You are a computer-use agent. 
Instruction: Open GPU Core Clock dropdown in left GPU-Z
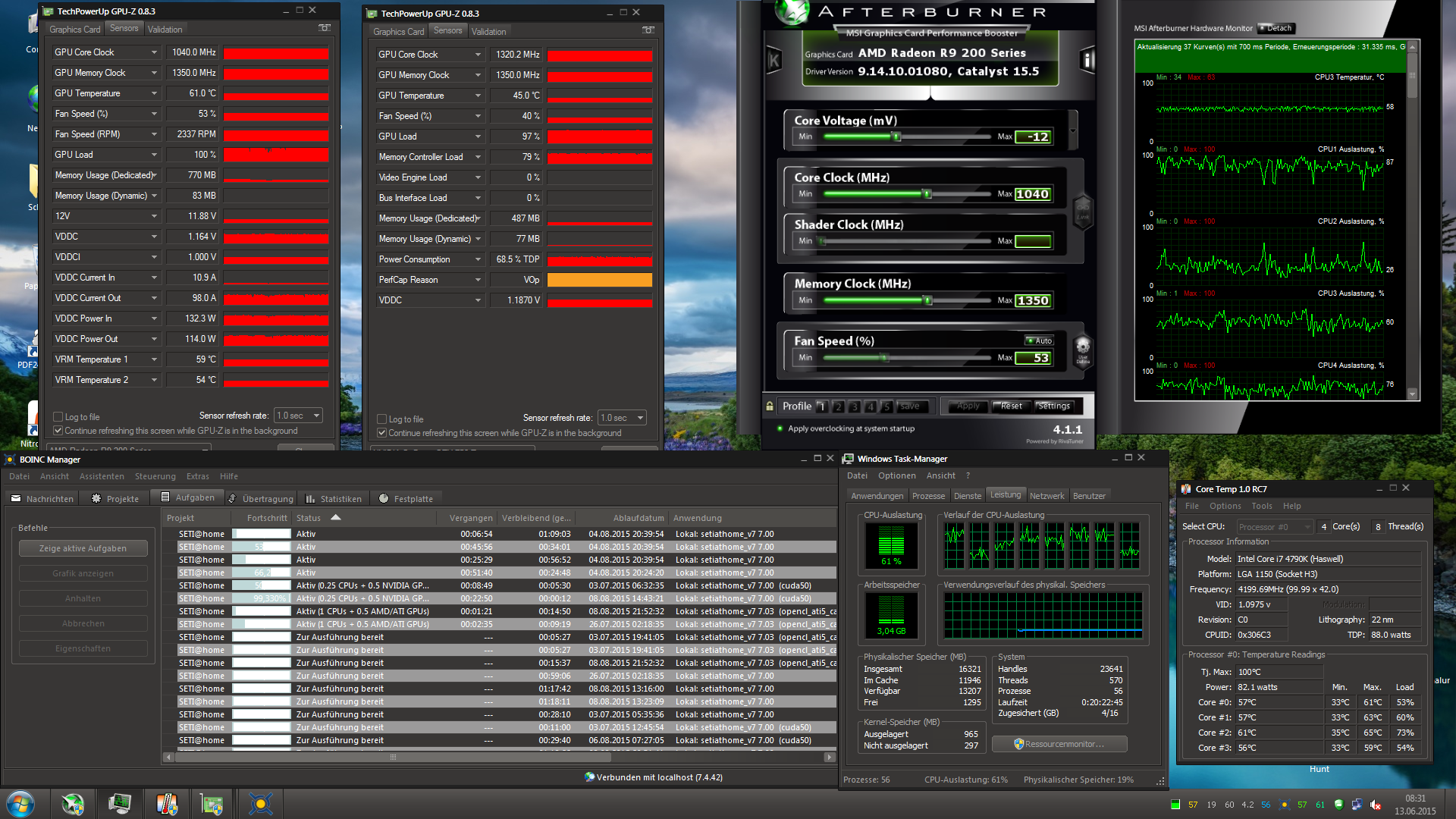tap(154, 52)
